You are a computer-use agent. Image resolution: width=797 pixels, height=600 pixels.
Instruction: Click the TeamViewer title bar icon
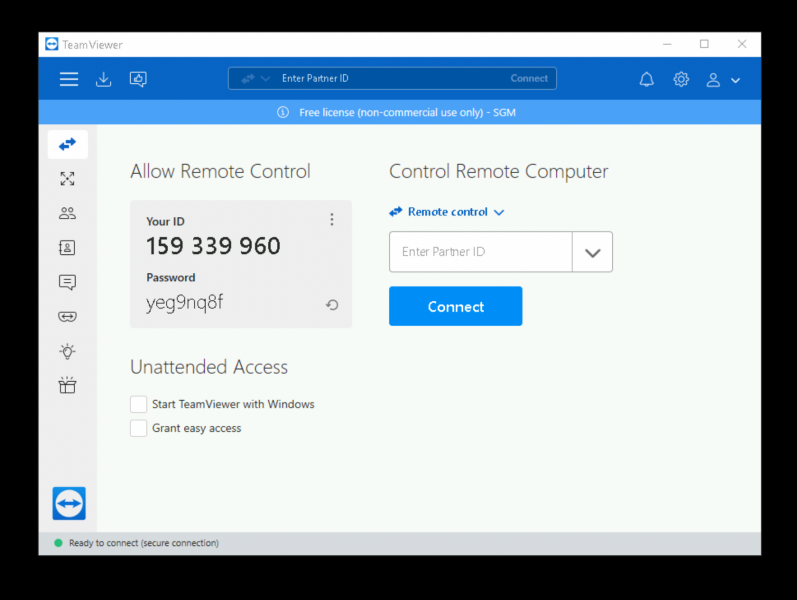[52, 44]
